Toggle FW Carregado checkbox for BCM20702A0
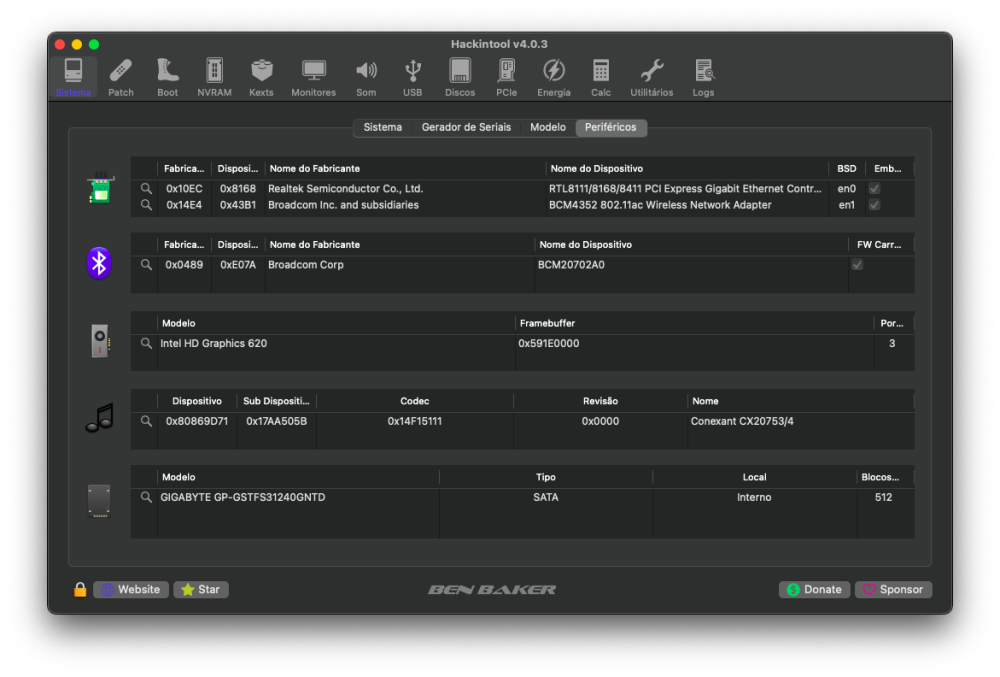 click(x=857, y=265)
